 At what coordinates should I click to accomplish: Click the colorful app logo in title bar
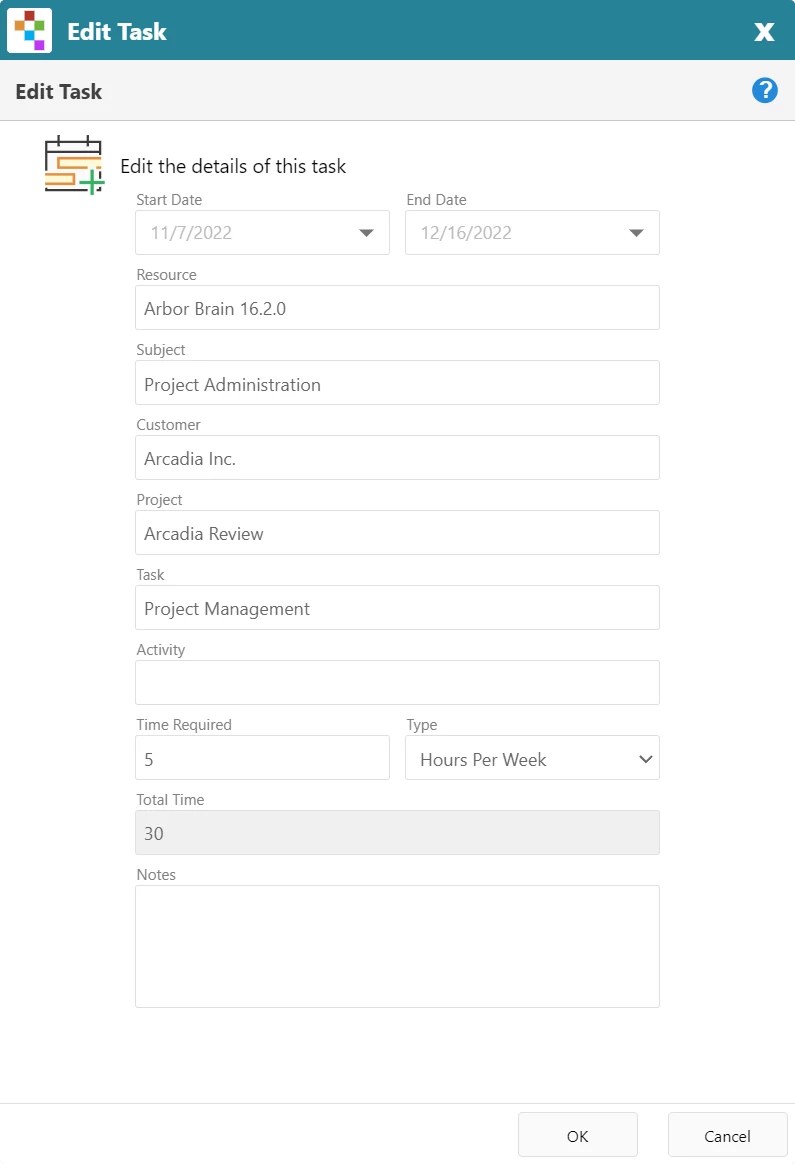30,30
